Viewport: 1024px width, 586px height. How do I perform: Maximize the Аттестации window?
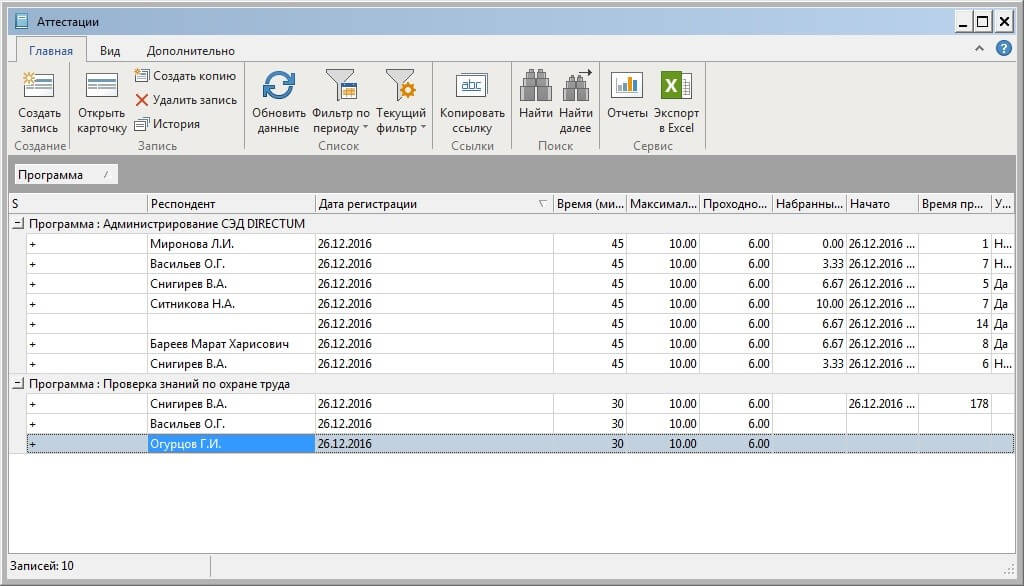point(983,22)
